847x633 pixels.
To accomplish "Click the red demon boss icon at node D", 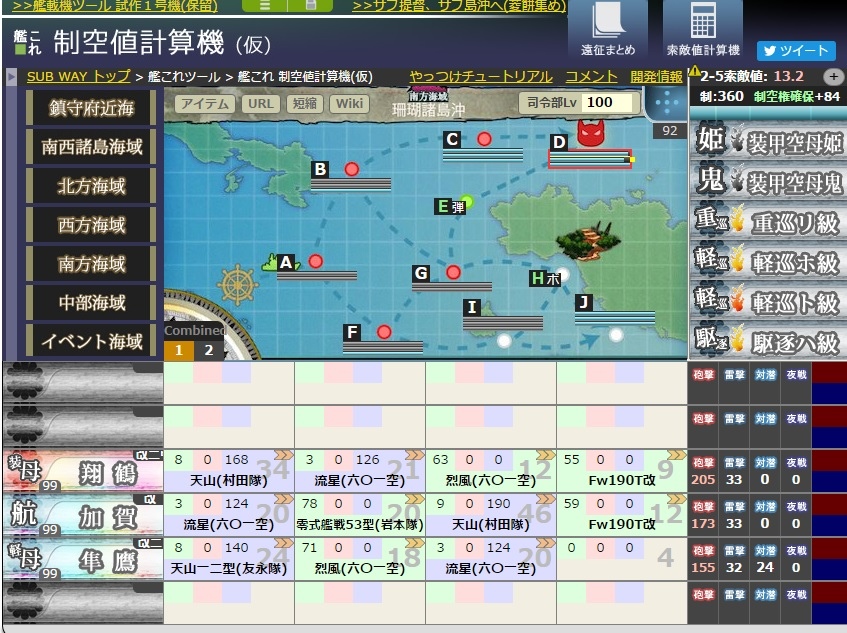I will (x=590, y=133).
